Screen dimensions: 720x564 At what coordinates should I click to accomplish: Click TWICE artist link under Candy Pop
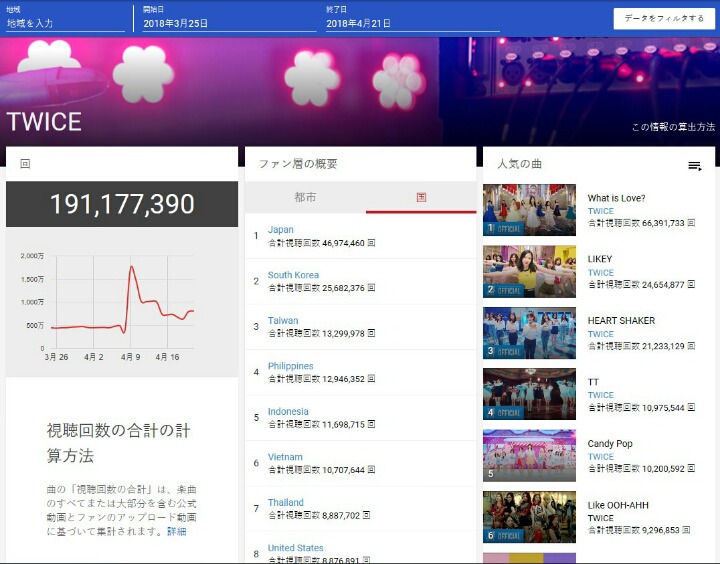(601, 457)
